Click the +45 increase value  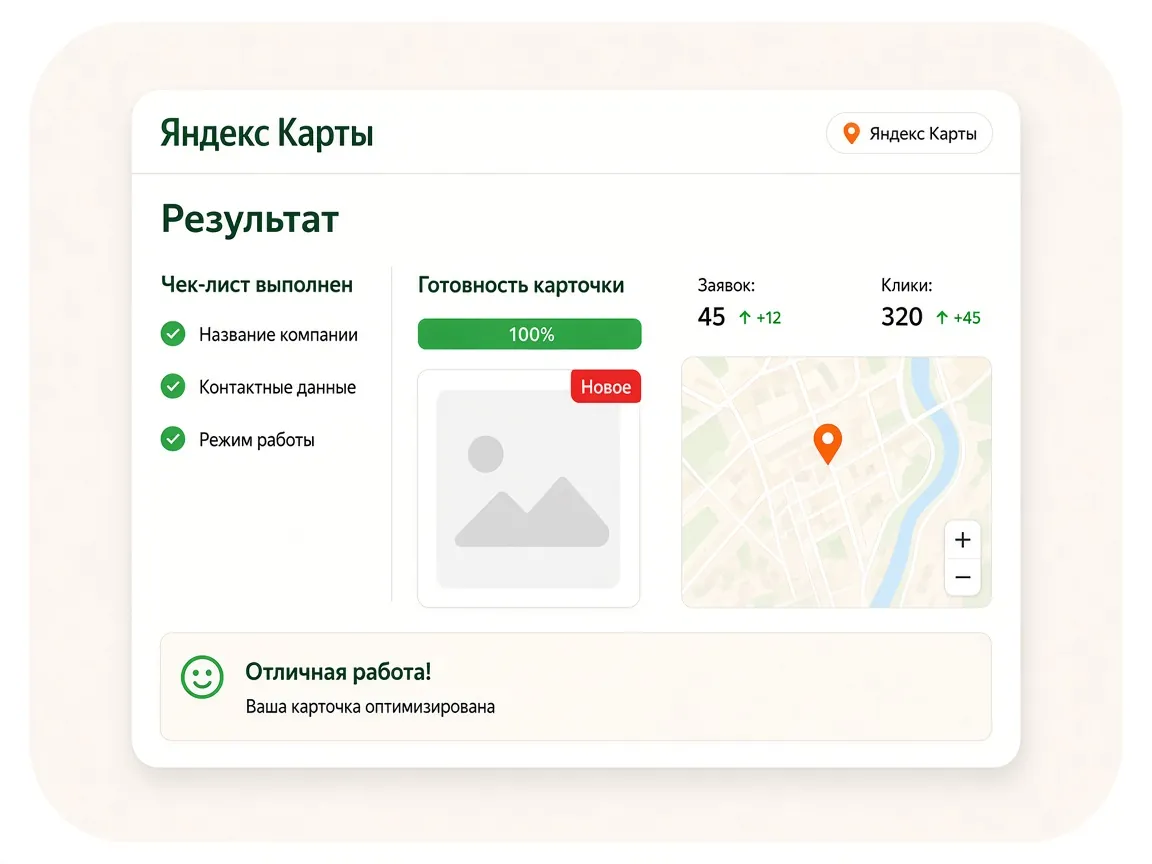pyautogui.click(x=967, y=317)
